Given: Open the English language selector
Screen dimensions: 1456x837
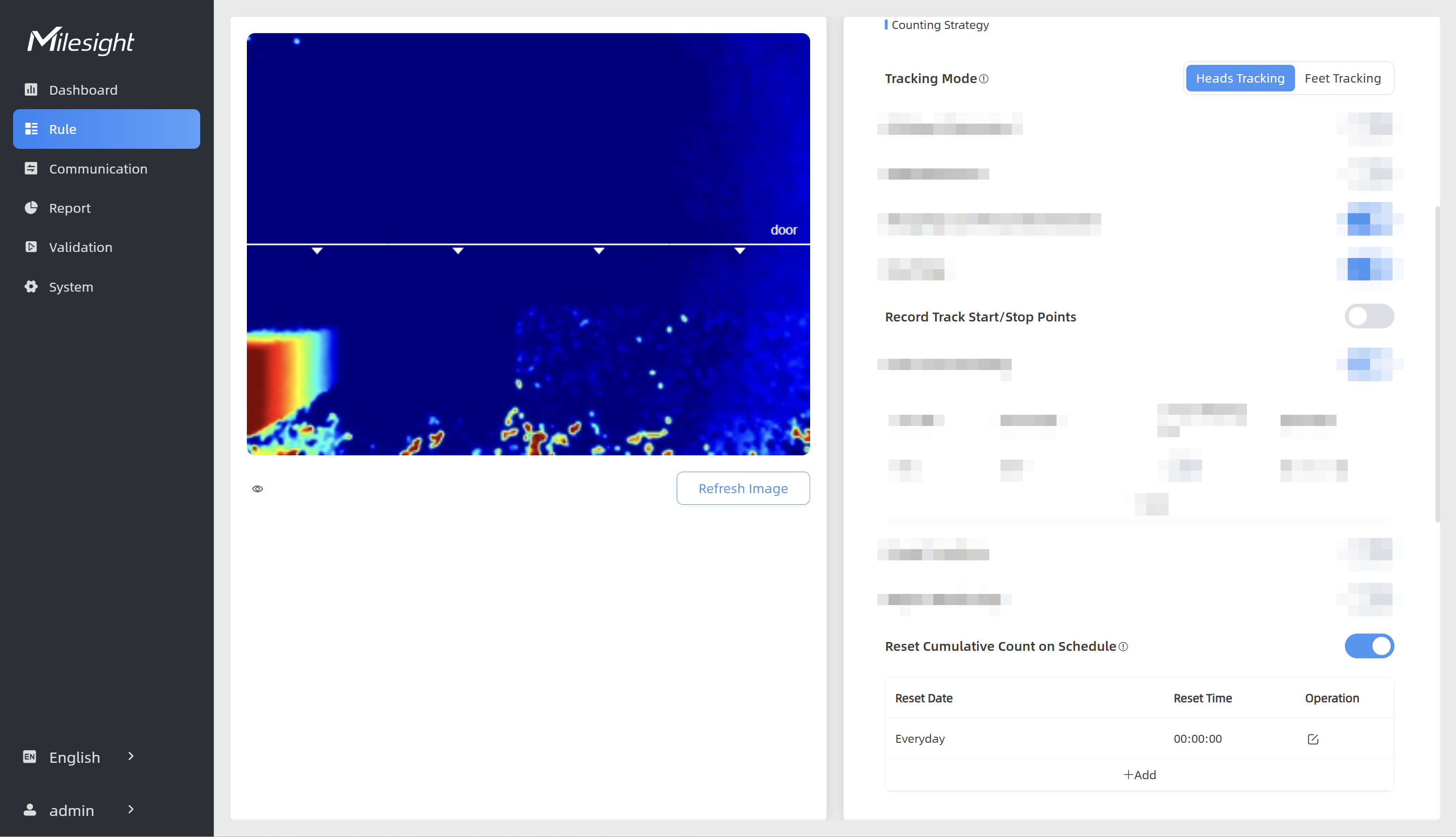Looking at the screenshot, I should coord(75,757).
